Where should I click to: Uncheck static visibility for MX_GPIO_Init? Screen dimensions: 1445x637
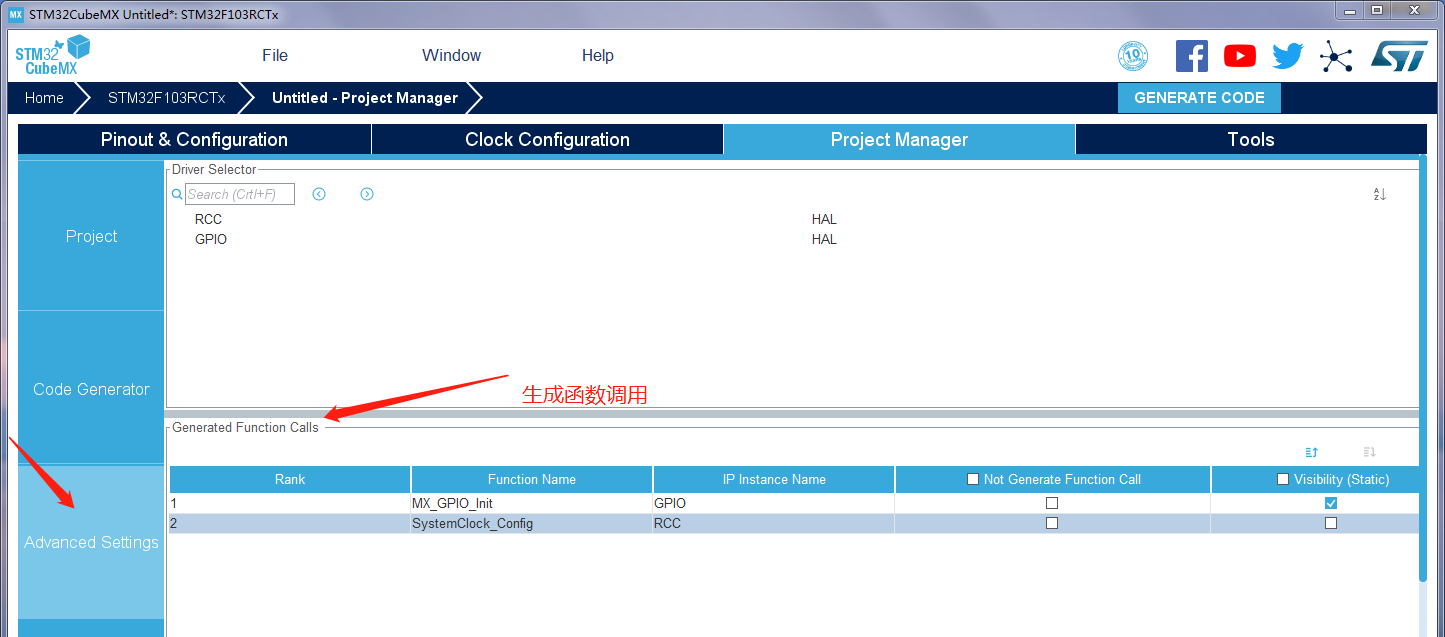click(x=1331, y=503)
